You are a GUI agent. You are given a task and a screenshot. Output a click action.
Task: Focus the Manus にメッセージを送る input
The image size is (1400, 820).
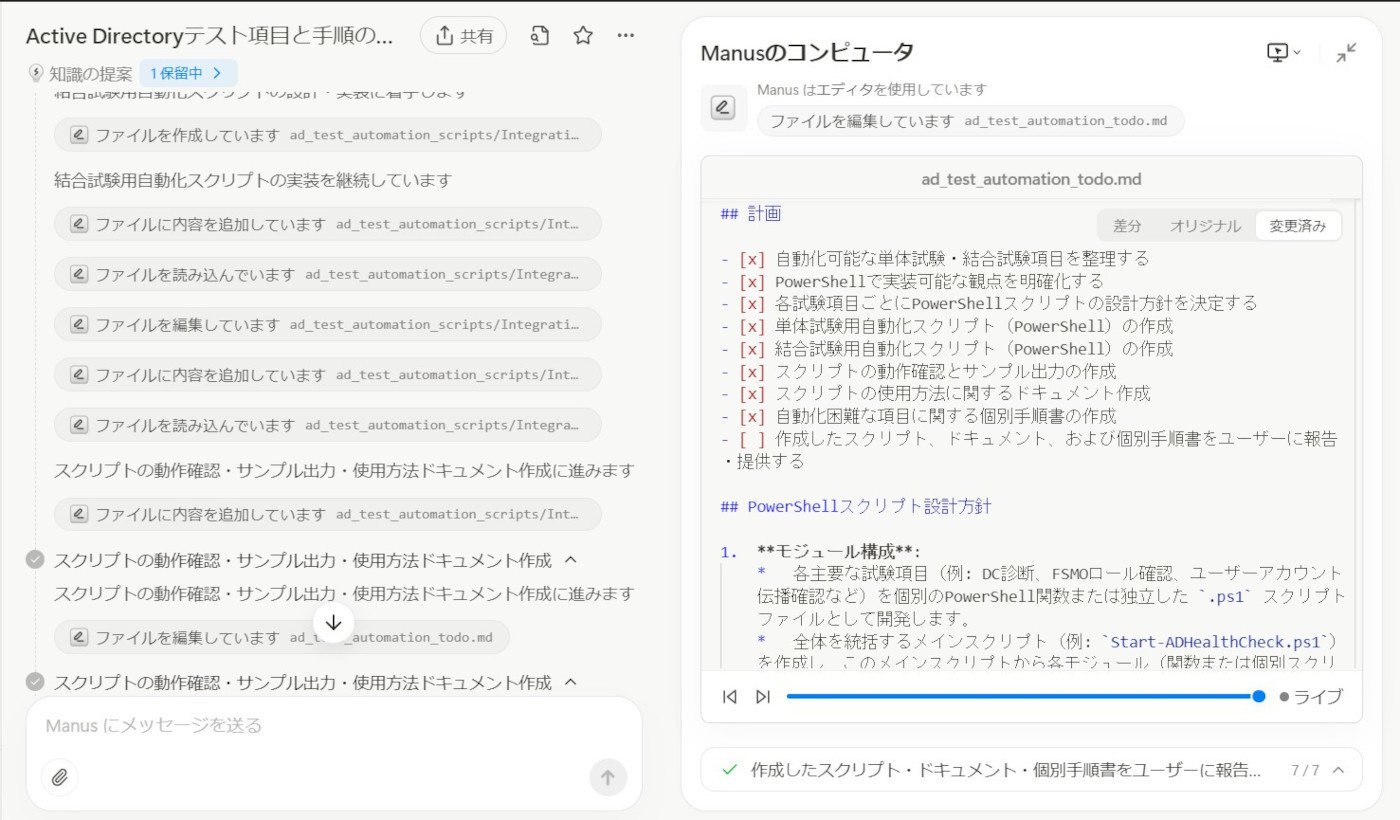pos(334,725)
